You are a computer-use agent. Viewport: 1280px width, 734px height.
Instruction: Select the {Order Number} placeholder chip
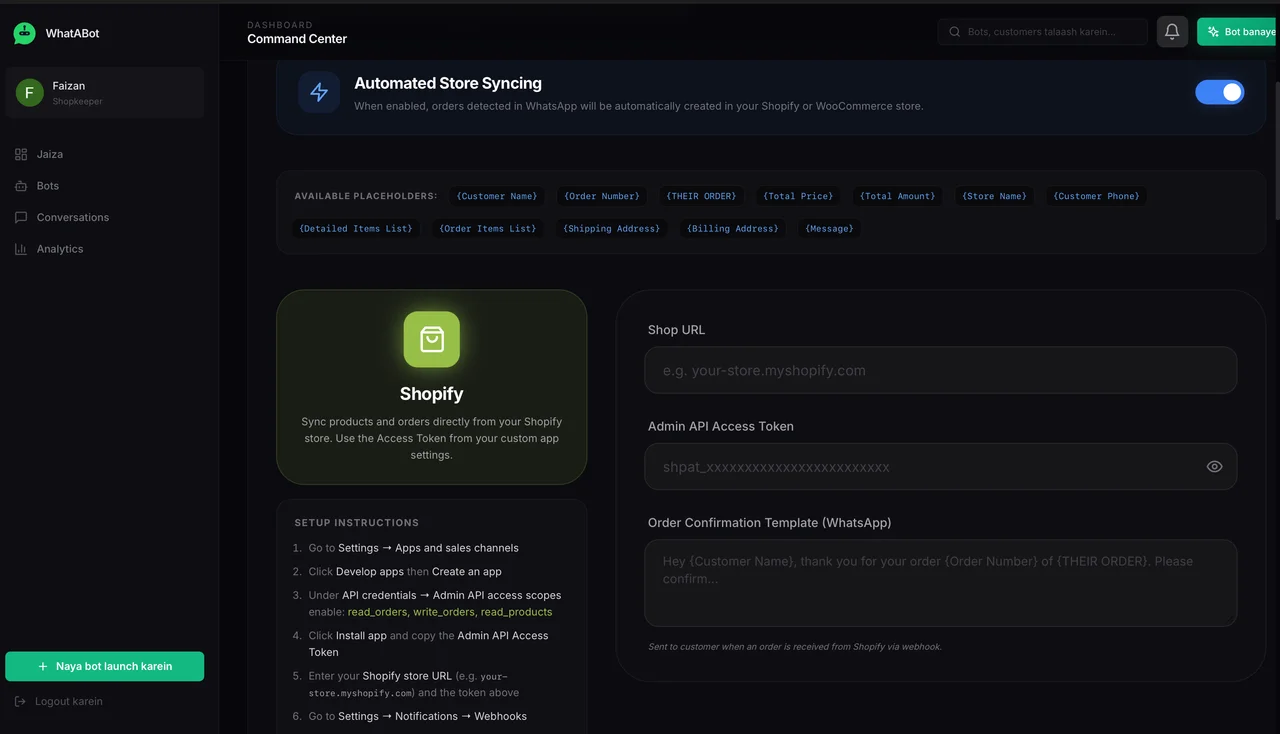coord(601,196)
